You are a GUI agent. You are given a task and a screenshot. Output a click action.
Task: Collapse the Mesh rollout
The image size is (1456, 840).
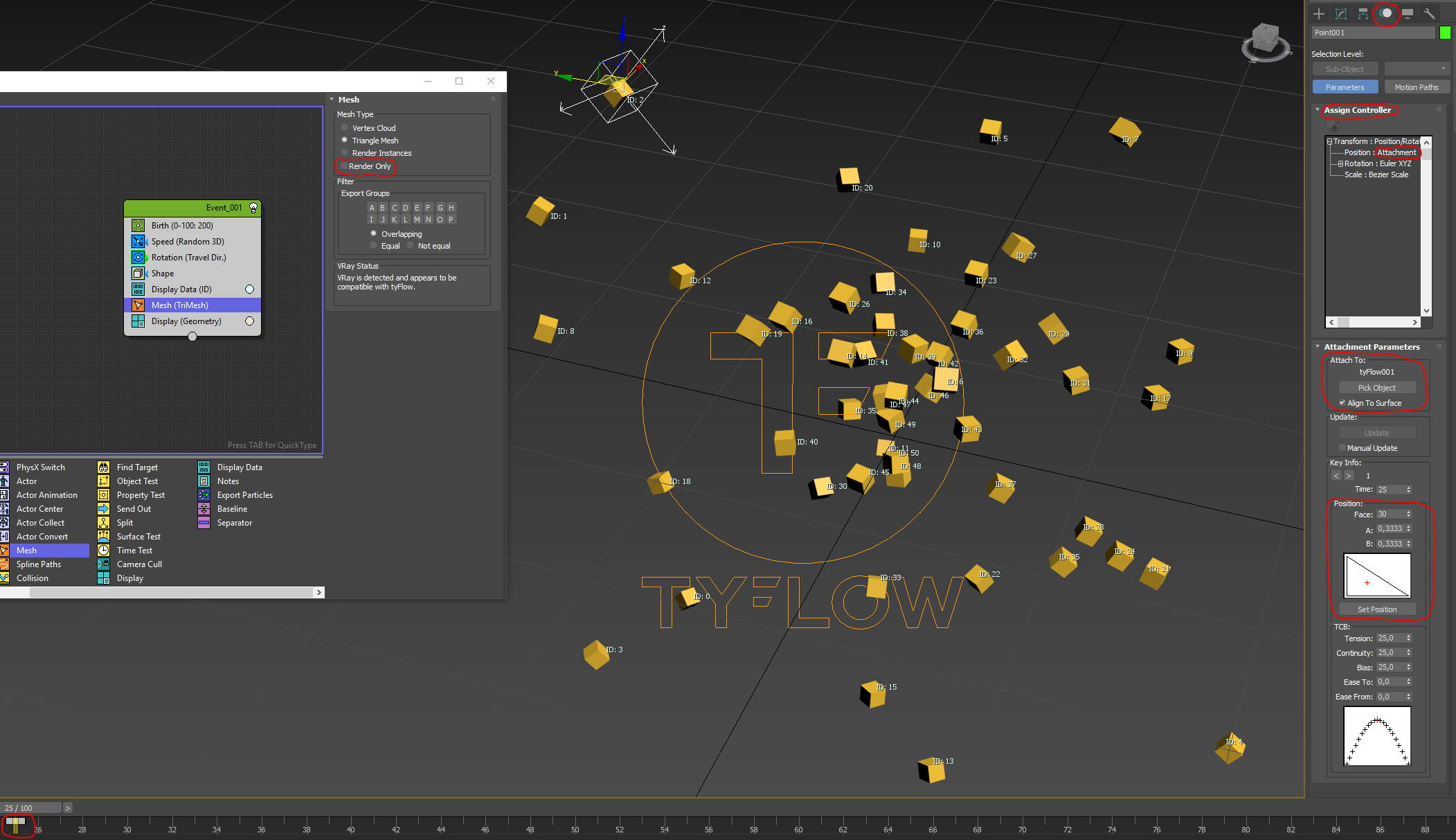pyautogui.click(x=332, y=100)
